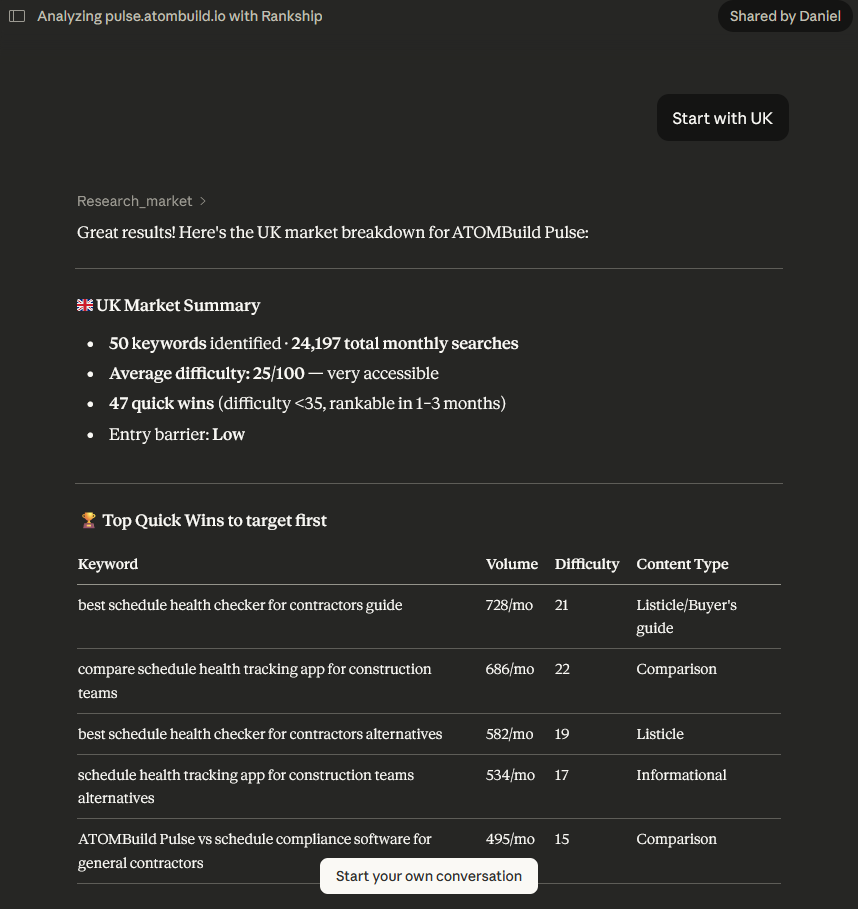
Task: Click the Difficulty column header
Action: (x=586, y=564)
